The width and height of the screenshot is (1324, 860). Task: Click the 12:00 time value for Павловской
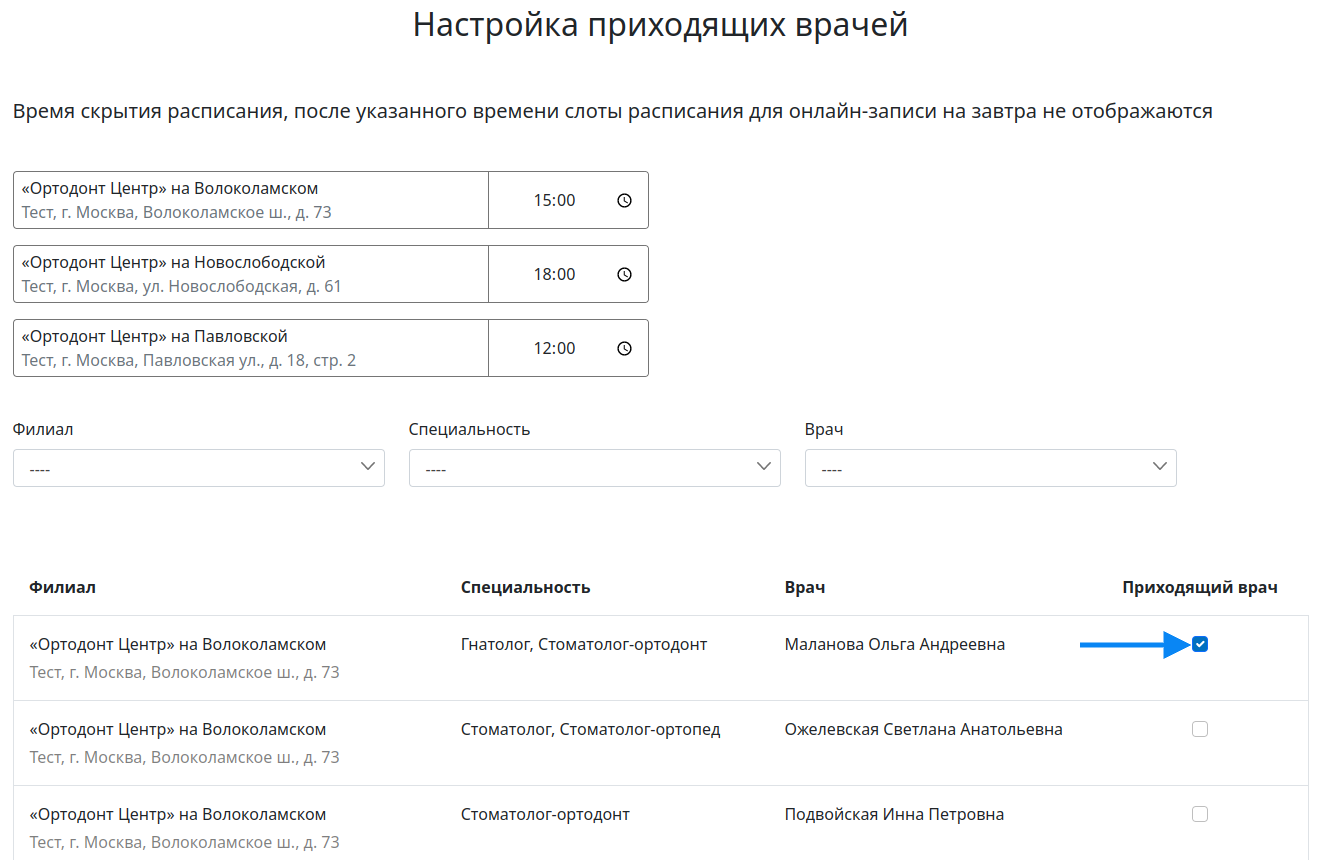554,348
